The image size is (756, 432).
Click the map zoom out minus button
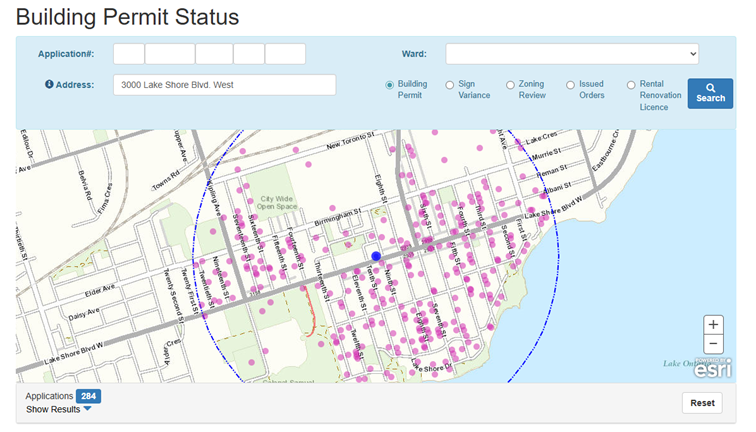tap(713, 344)
